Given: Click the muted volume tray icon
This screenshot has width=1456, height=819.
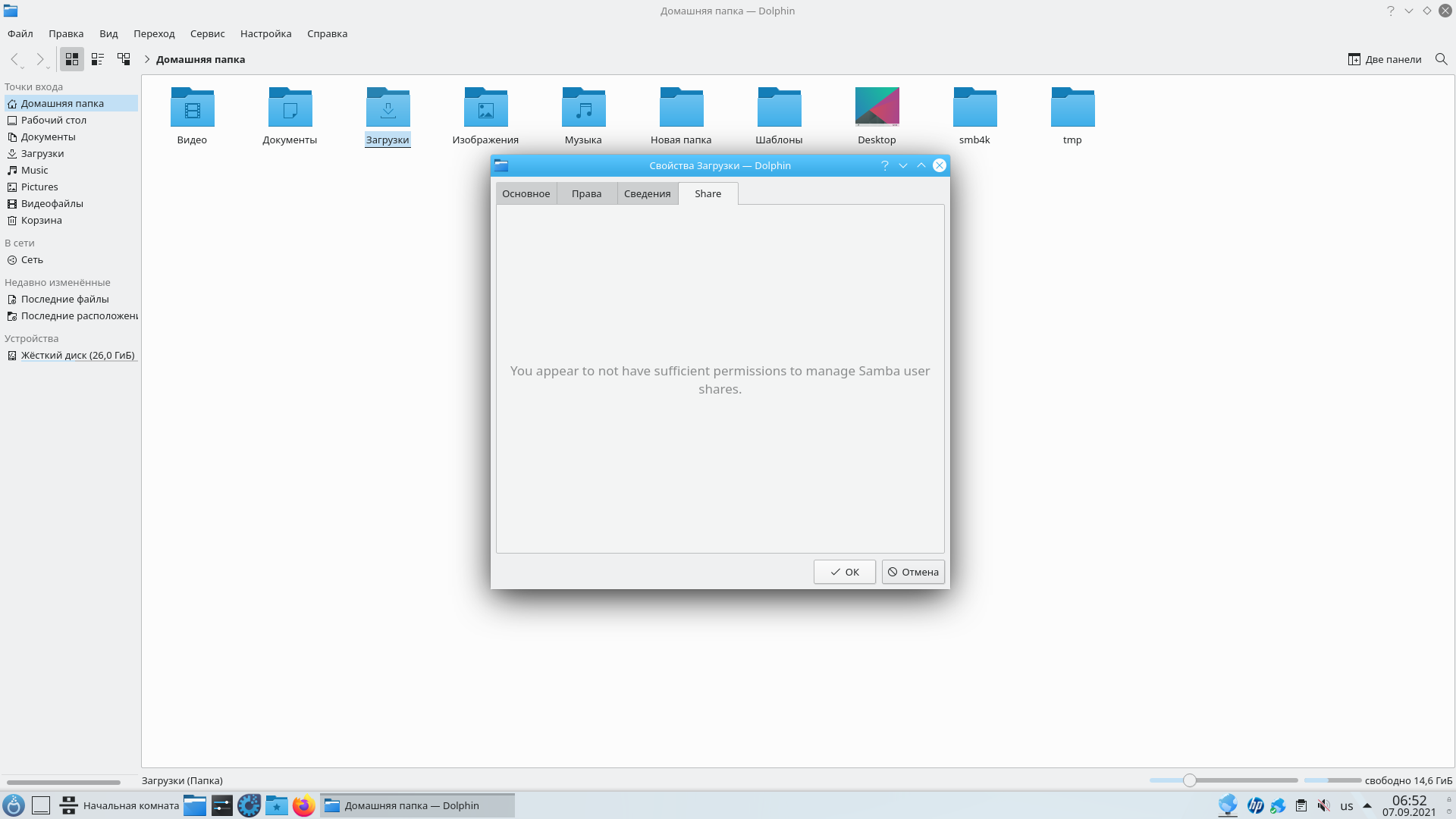Looking at the screenshot, I should tap(1323, 805).
